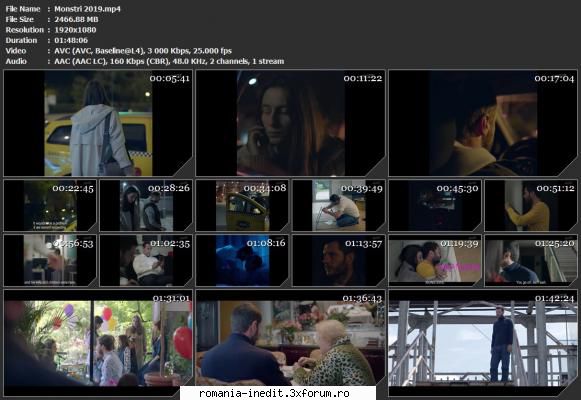Select the frame at 00:34:08
The height and width of the screenshot is (400, 581).
(x=242, y=206)
